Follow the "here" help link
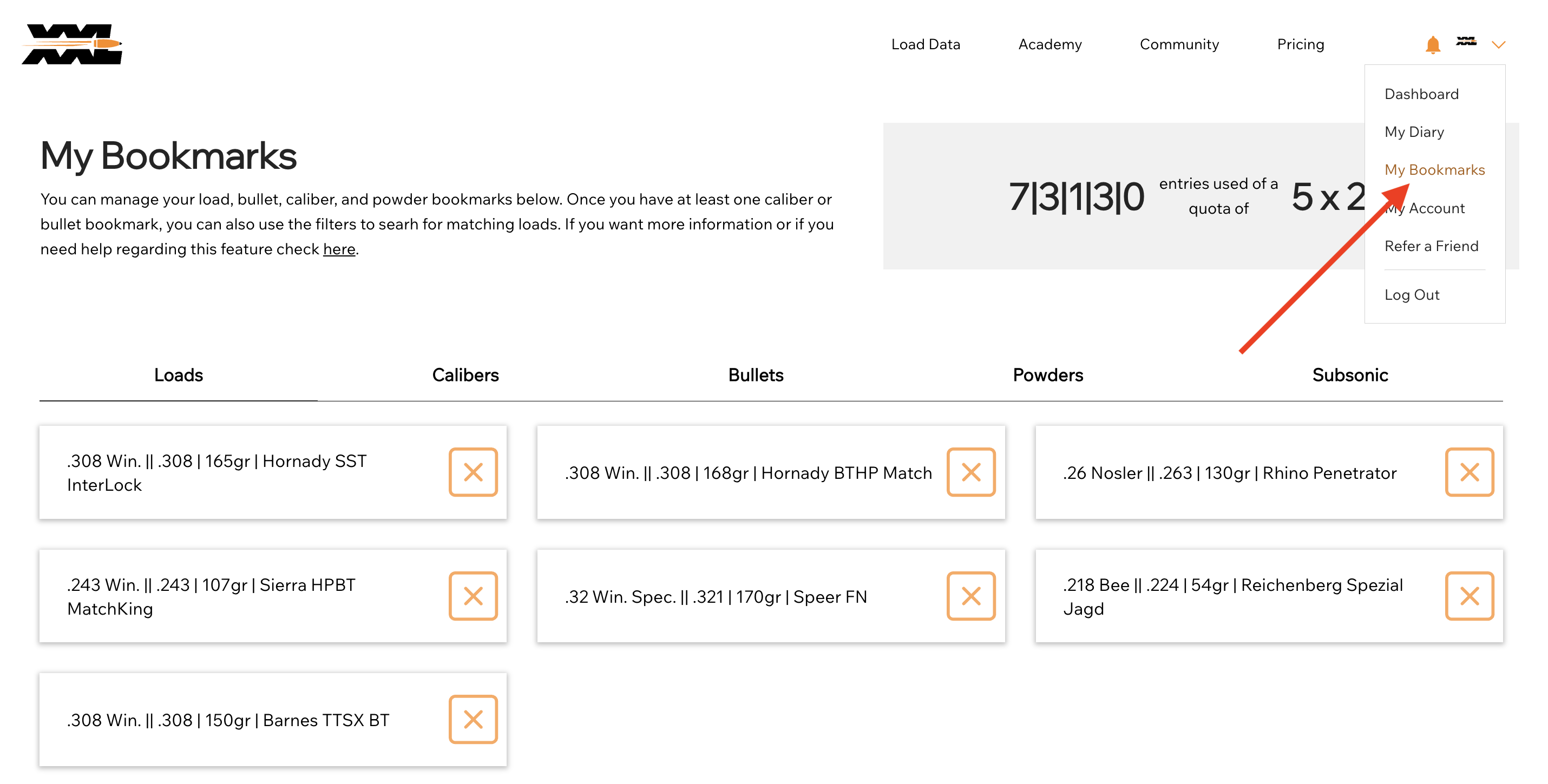The image size is (1548, 784). pyautogui.click(x=339, y=249)
